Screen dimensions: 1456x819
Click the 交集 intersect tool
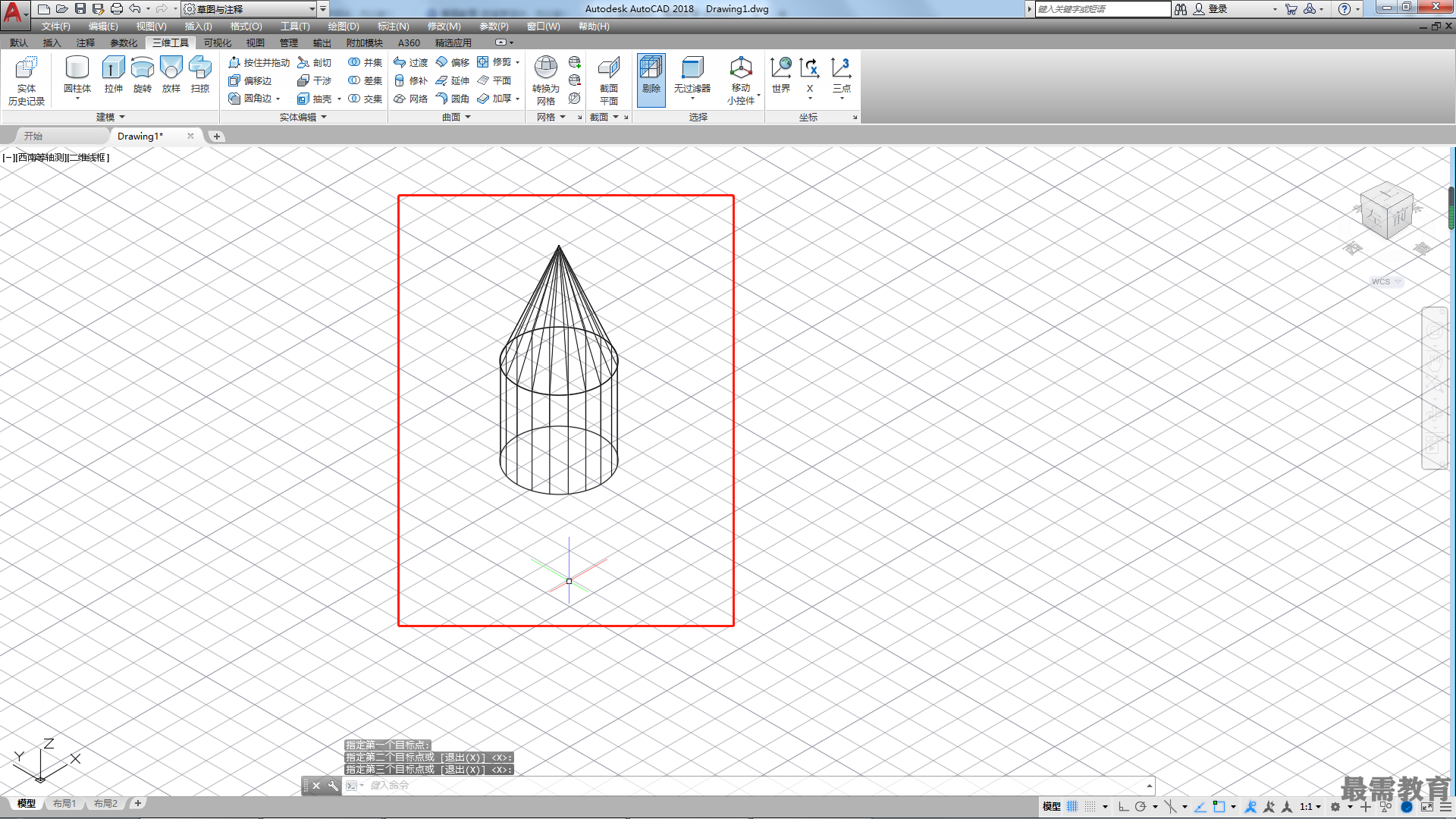[365, 99]
